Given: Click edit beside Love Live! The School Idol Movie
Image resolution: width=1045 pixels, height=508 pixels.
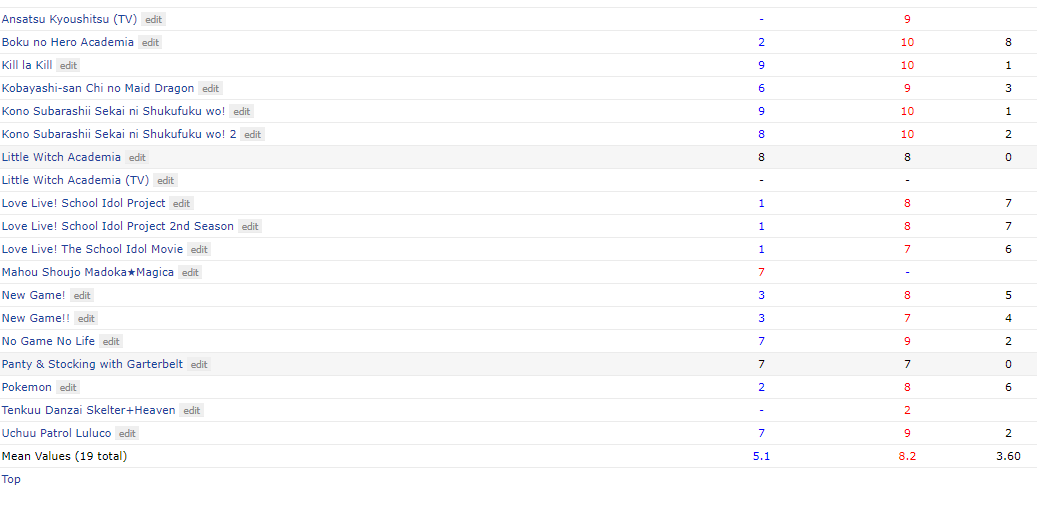Looking at the screenshot, I should tap(199, 249).
